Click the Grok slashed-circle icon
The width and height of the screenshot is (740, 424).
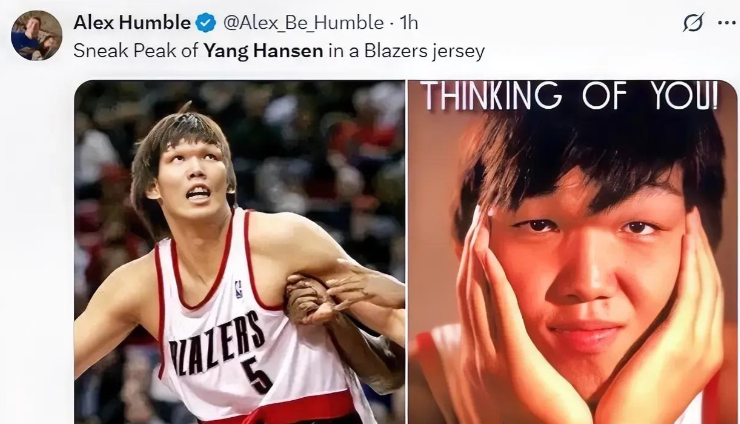coord(693,22)
